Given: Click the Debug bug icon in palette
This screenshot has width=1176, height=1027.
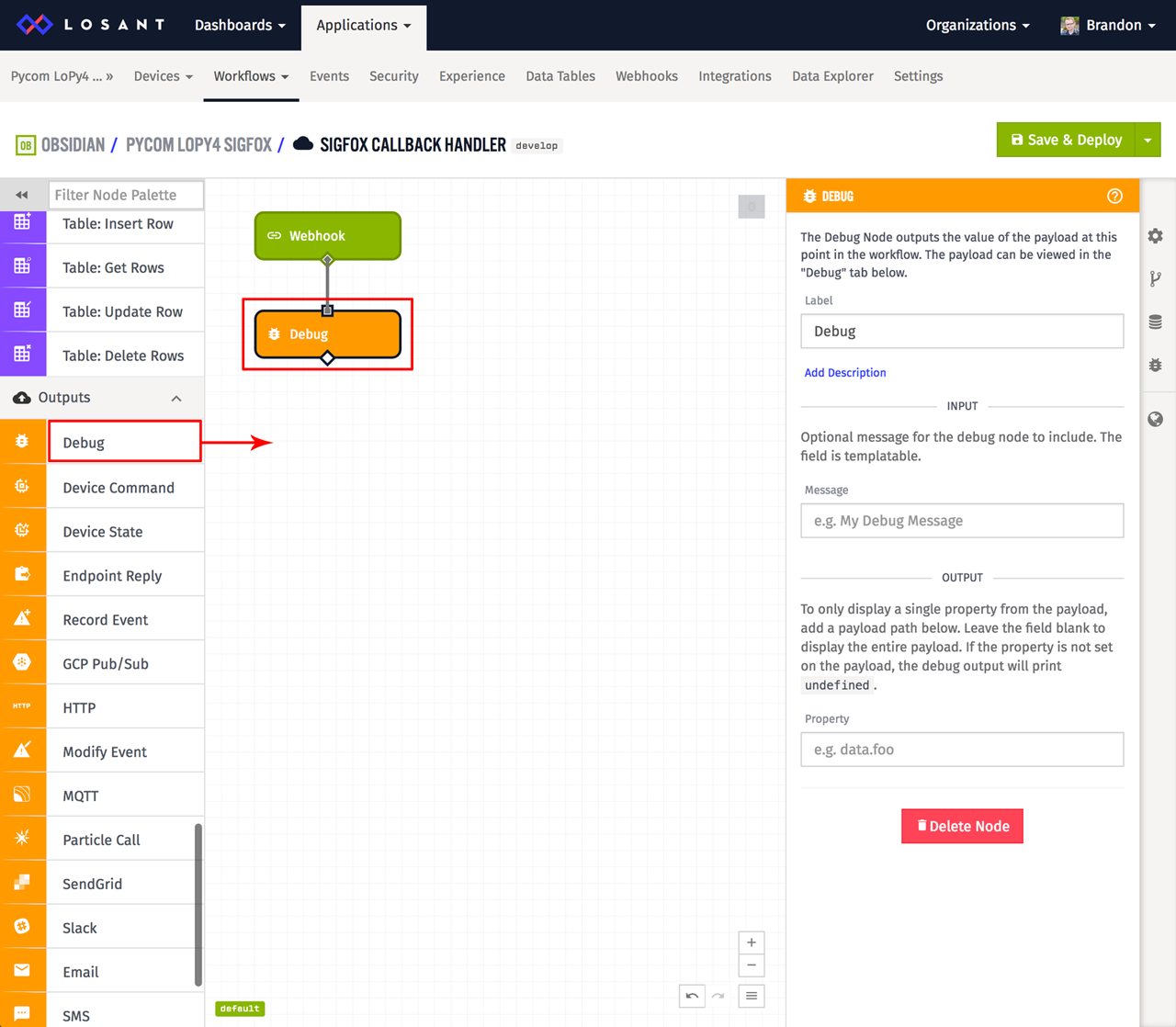Looking at the screenshot, I should click(x=22, y=442).
